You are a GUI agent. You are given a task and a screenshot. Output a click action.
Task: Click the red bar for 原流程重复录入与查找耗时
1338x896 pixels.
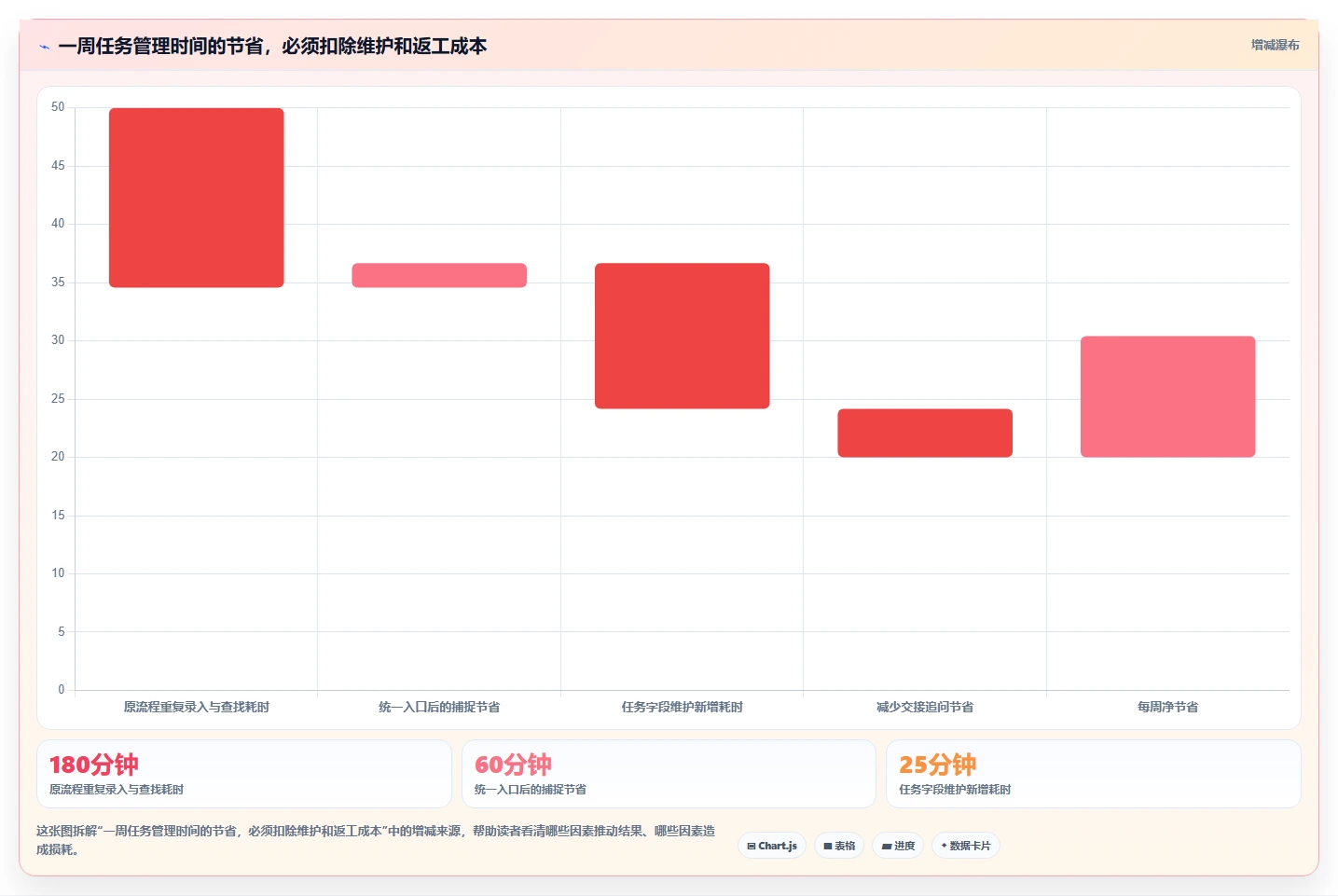197,198
